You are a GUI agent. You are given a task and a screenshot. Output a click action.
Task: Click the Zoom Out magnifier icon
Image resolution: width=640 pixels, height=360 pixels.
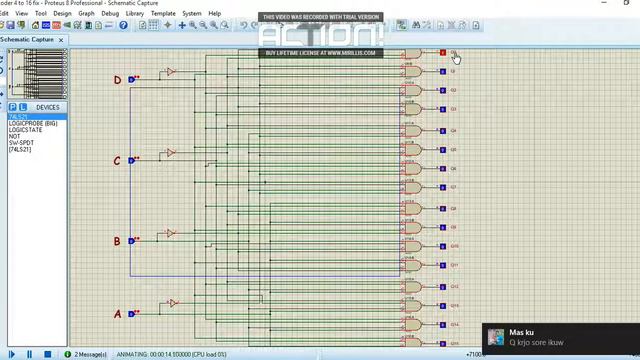point(203,25)
